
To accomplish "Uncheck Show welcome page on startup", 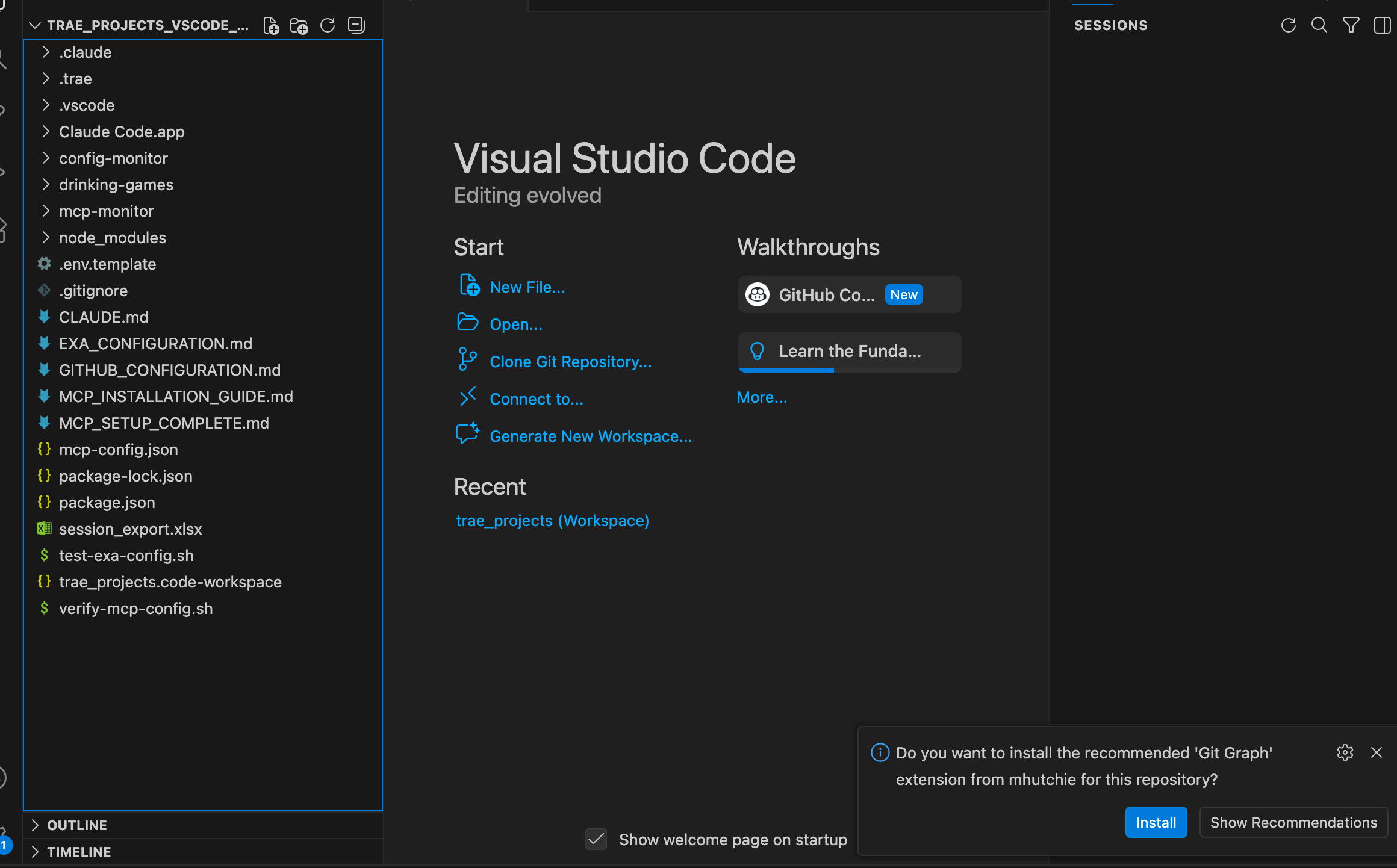I will 596,839.
